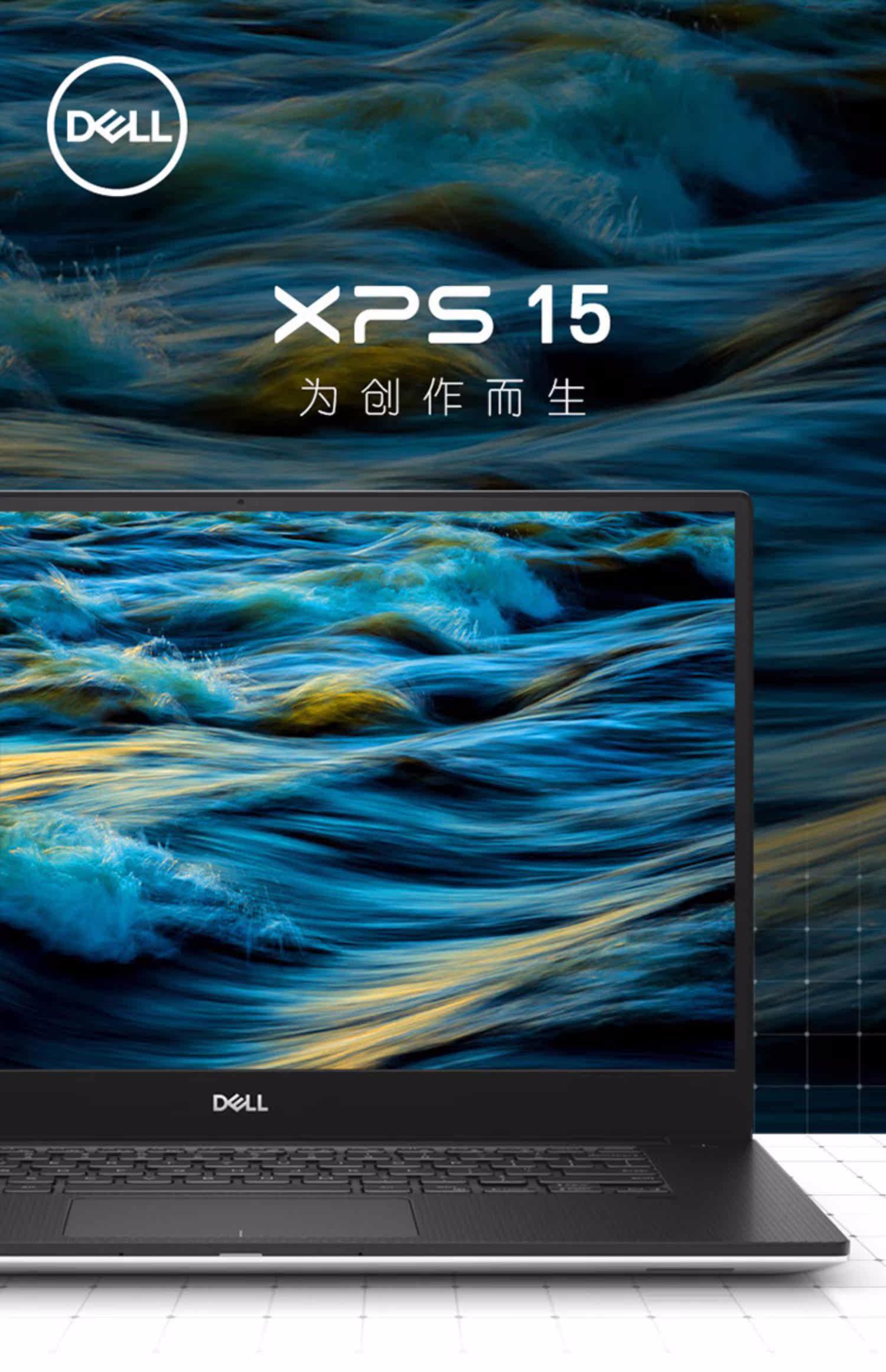Click the webcam above the laptop screen
The image size is (886, 1372).
[240, 502]
